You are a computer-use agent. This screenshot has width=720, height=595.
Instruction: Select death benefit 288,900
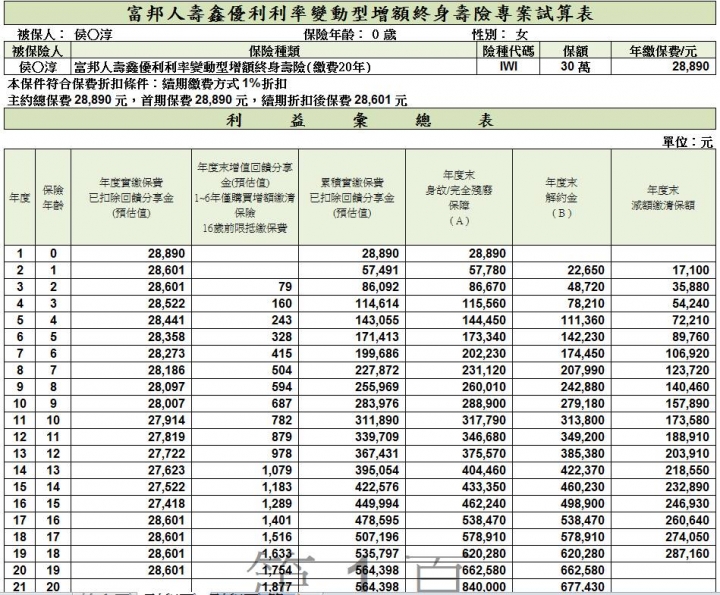pos(484,404)
